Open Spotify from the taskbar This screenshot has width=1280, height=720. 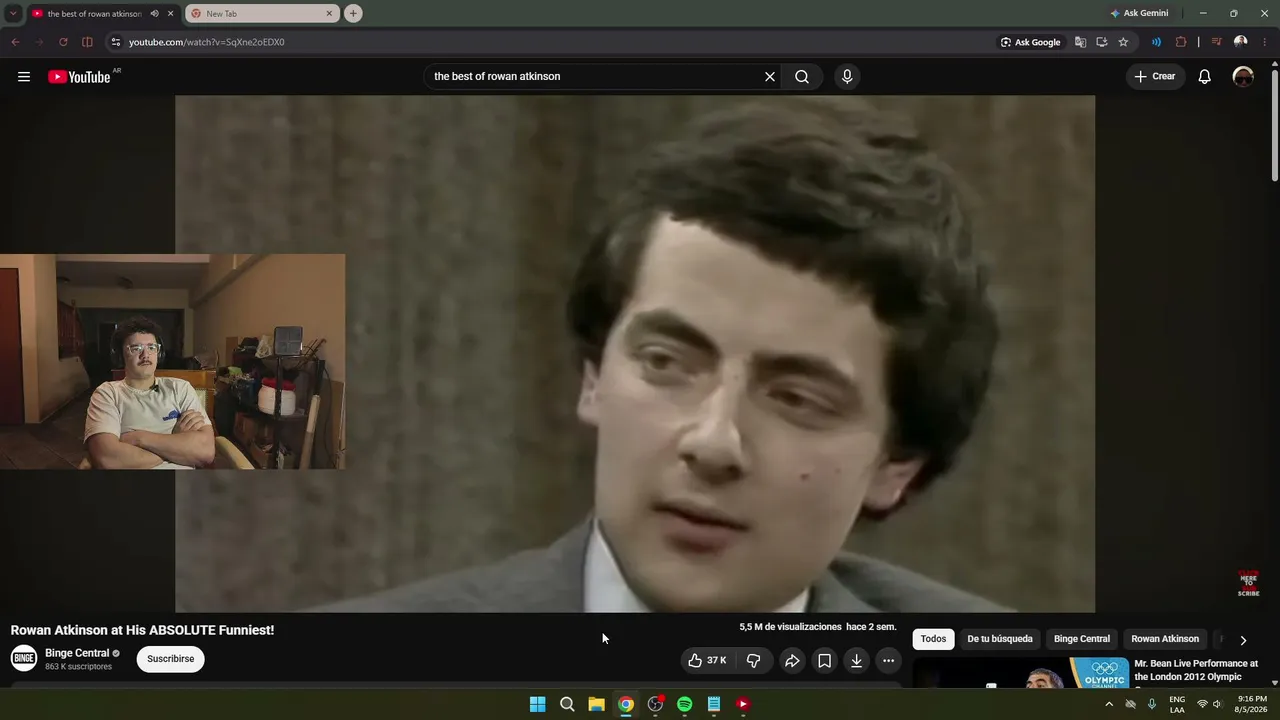684,704
